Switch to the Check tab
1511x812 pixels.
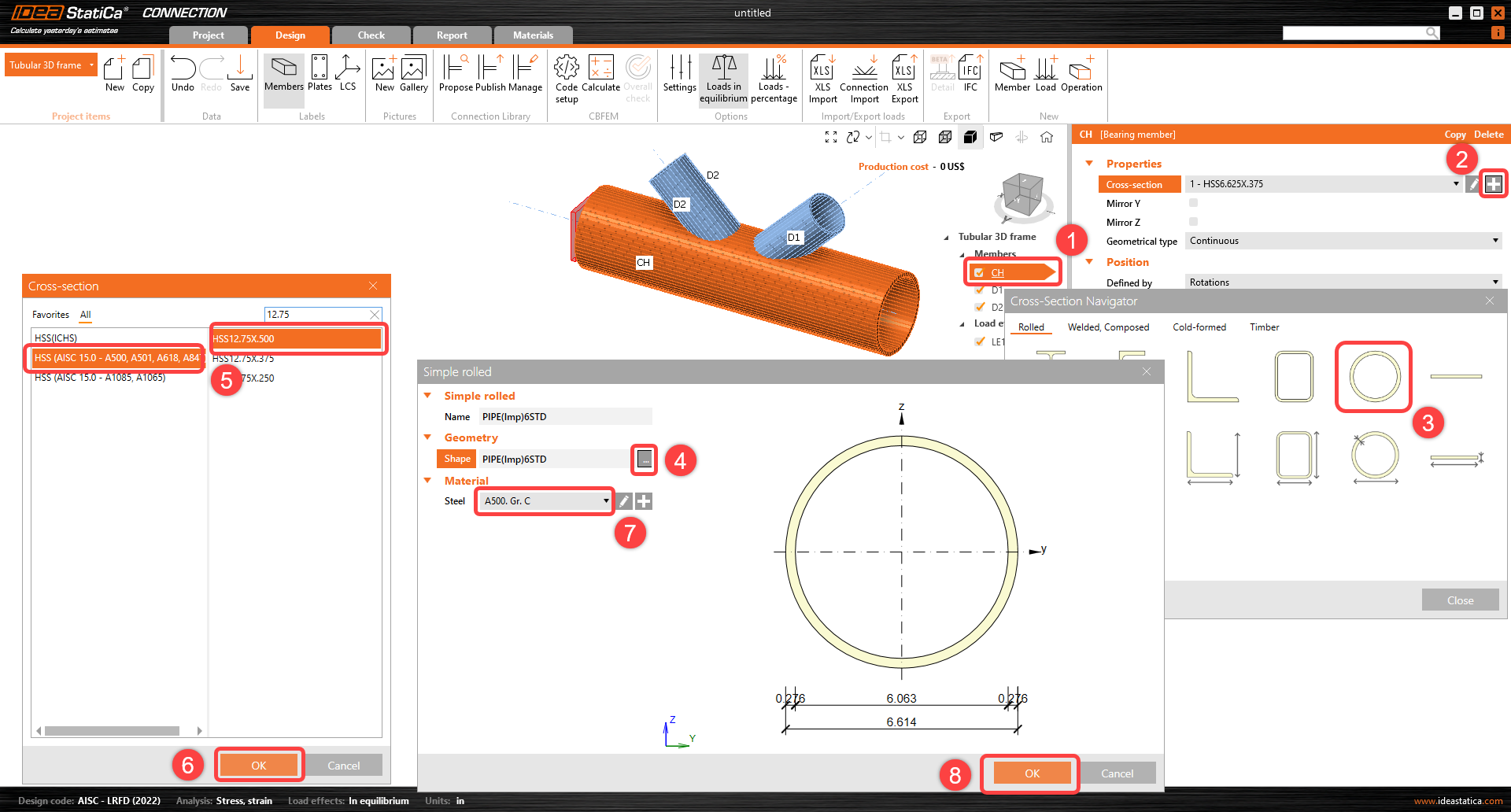[x=371, y=35]
